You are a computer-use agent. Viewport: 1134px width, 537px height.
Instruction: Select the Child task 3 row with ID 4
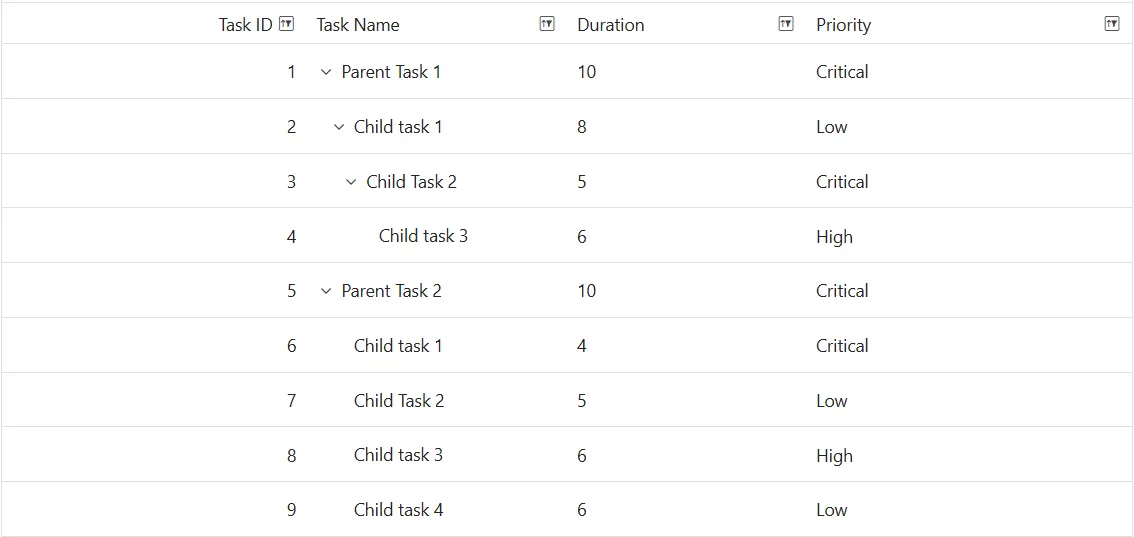[567, 236]
